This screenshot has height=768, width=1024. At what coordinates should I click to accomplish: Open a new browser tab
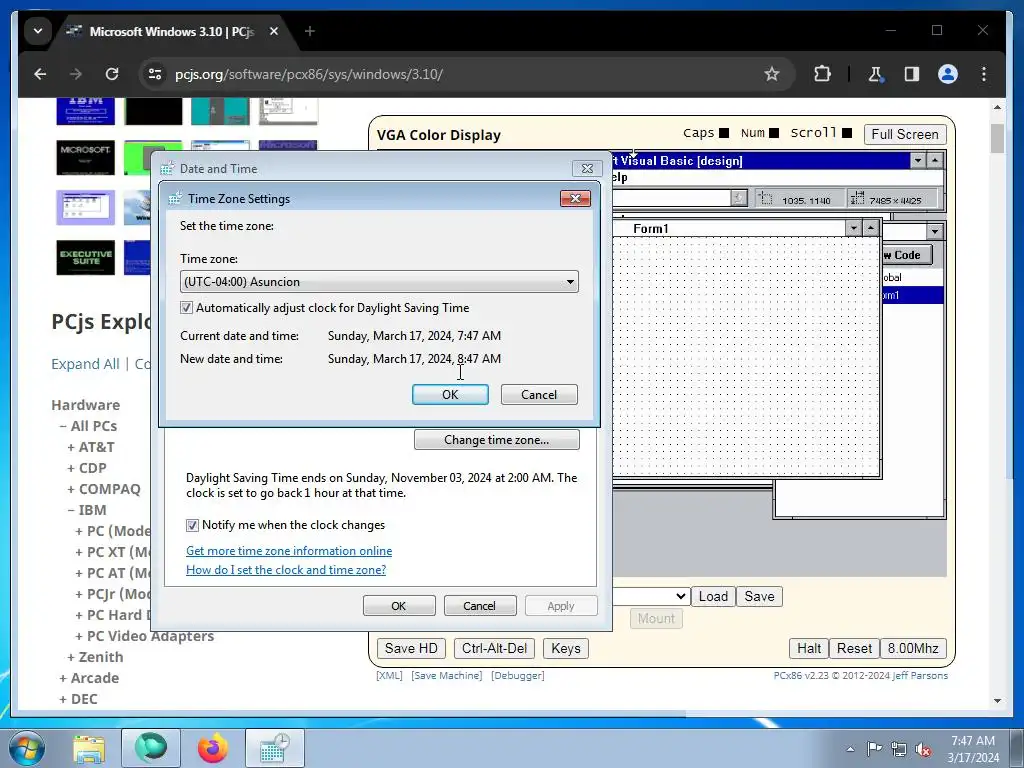pyautogui.click(x=310, y=31)
